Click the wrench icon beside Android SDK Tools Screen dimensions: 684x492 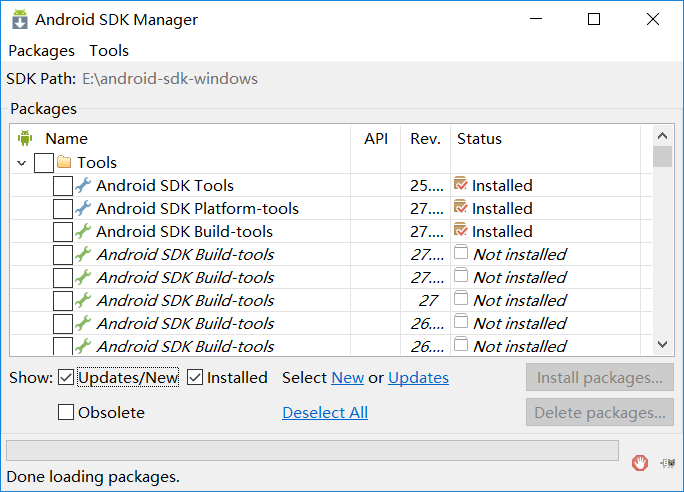(x=83, y=185)
